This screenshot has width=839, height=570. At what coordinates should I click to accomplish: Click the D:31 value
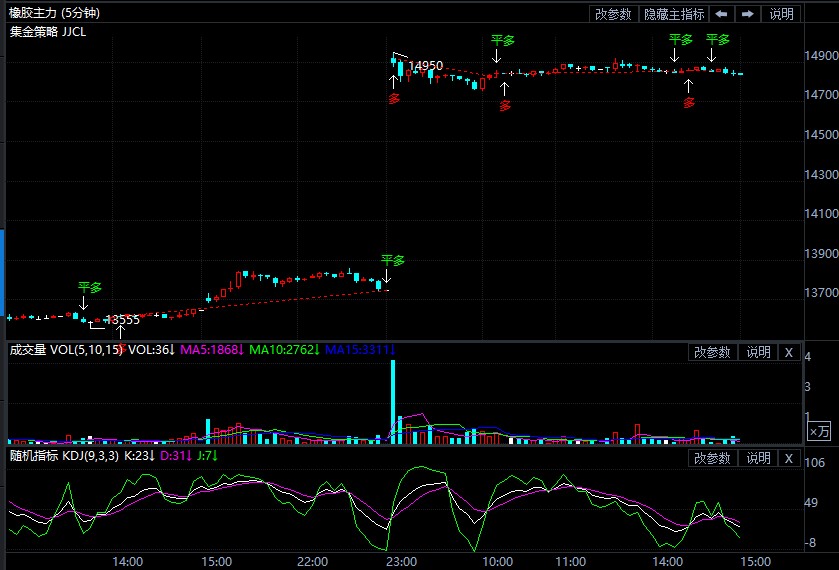(x=176, y=456)
